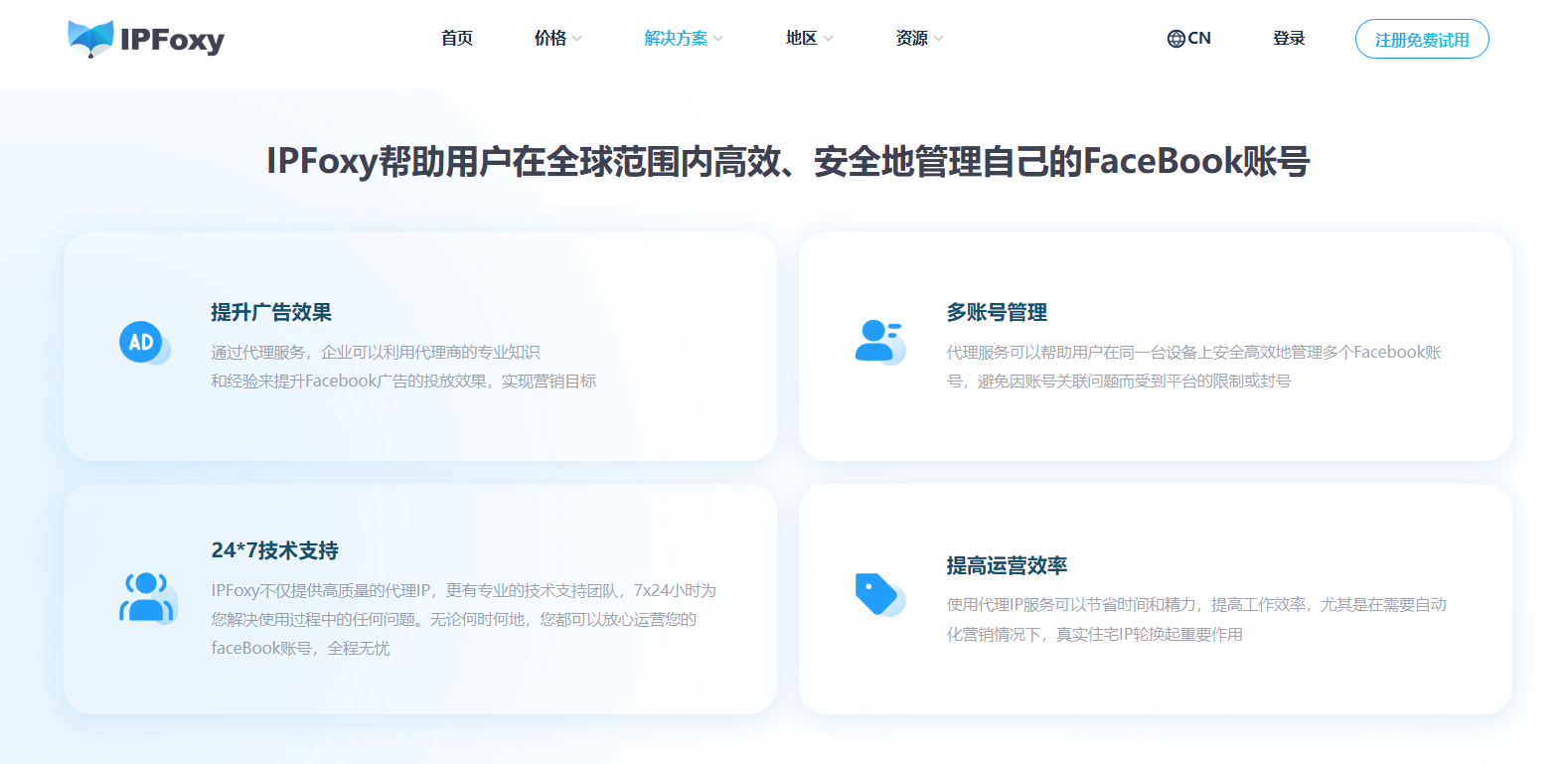Open the 解决方案 solutions menu
Image resolution: width=1568 pixels, height=764 pixels.
[676, 38]
